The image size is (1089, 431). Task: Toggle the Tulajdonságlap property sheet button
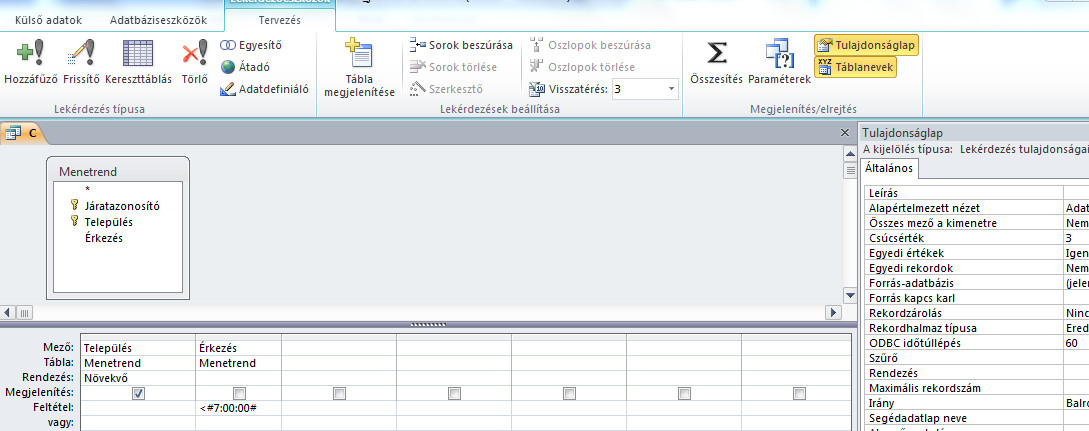[x=867, y=45]
